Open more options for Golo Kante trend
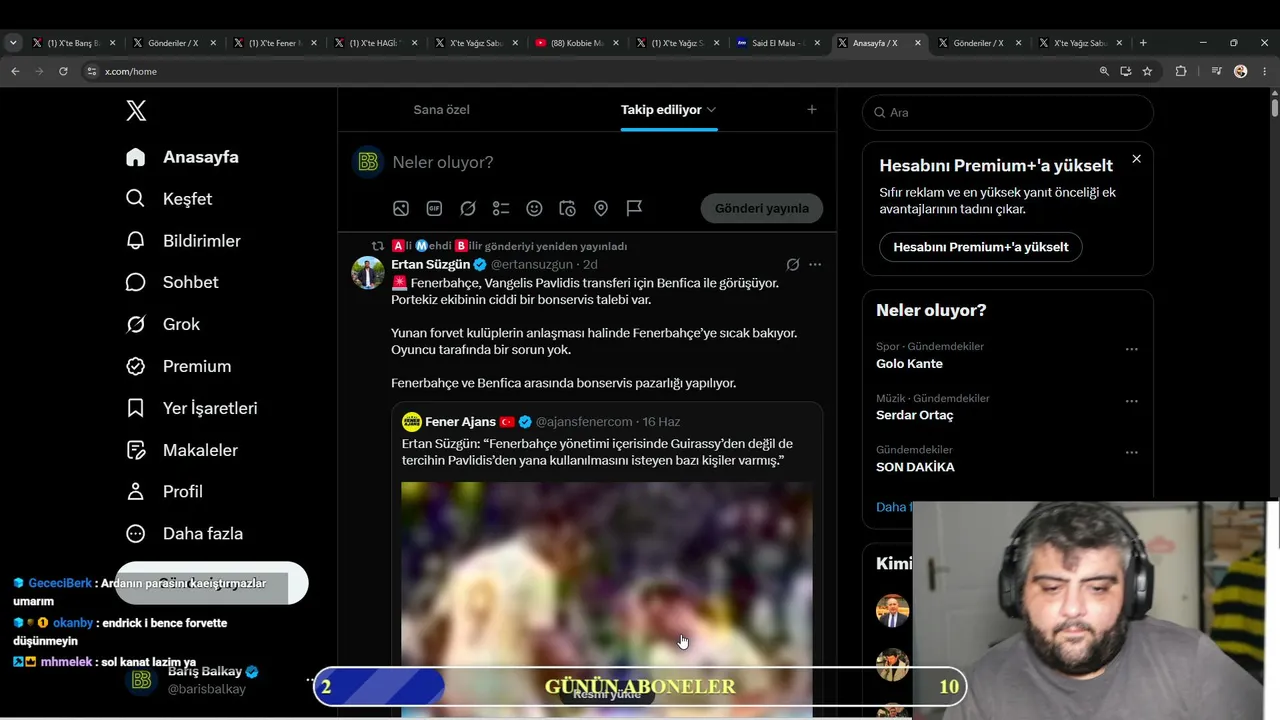Image resolution: width=1280 pixels, height=720 pixels. [1132, 349]
